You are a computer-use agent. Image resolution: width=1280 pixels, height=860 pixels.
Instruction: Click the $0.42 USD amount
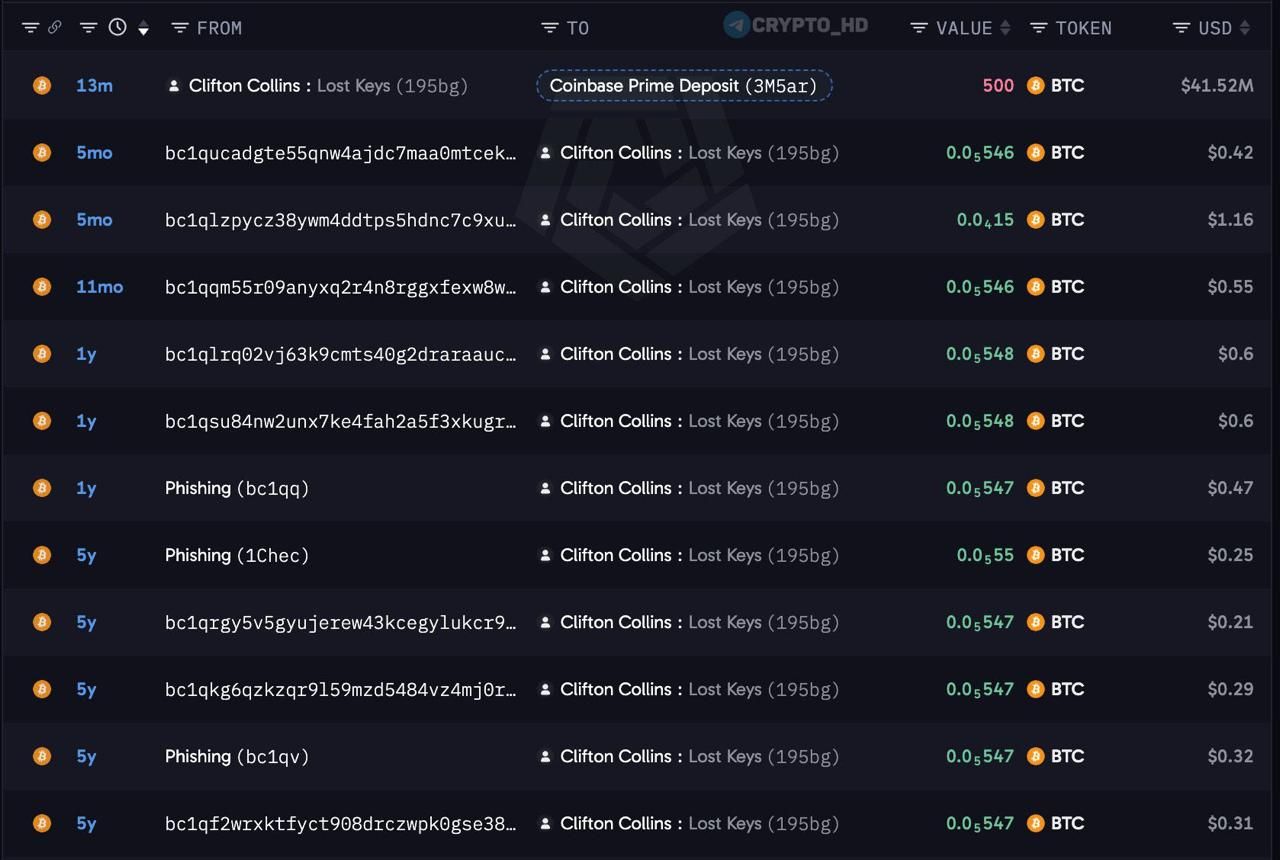coord(1230,153)
